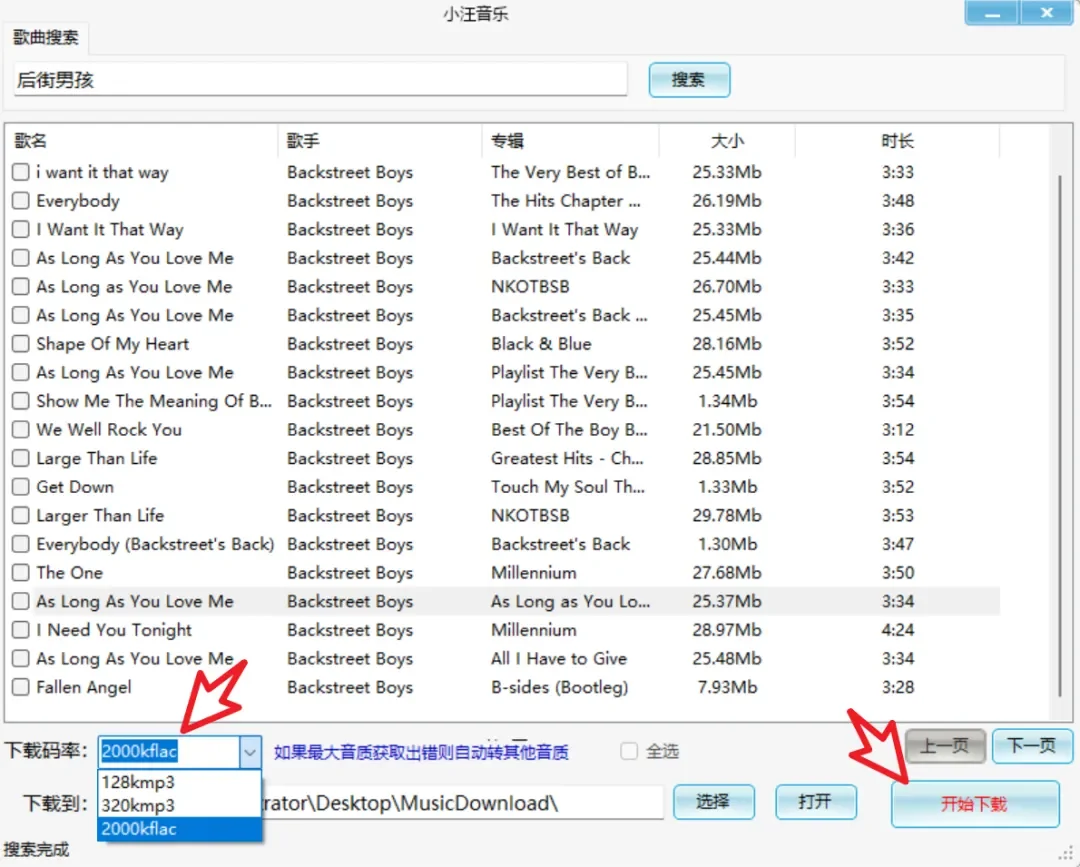Screen dimensions: 1080x867
Task: Select the All I Have to Give album
Action: (x=559, y=658)
